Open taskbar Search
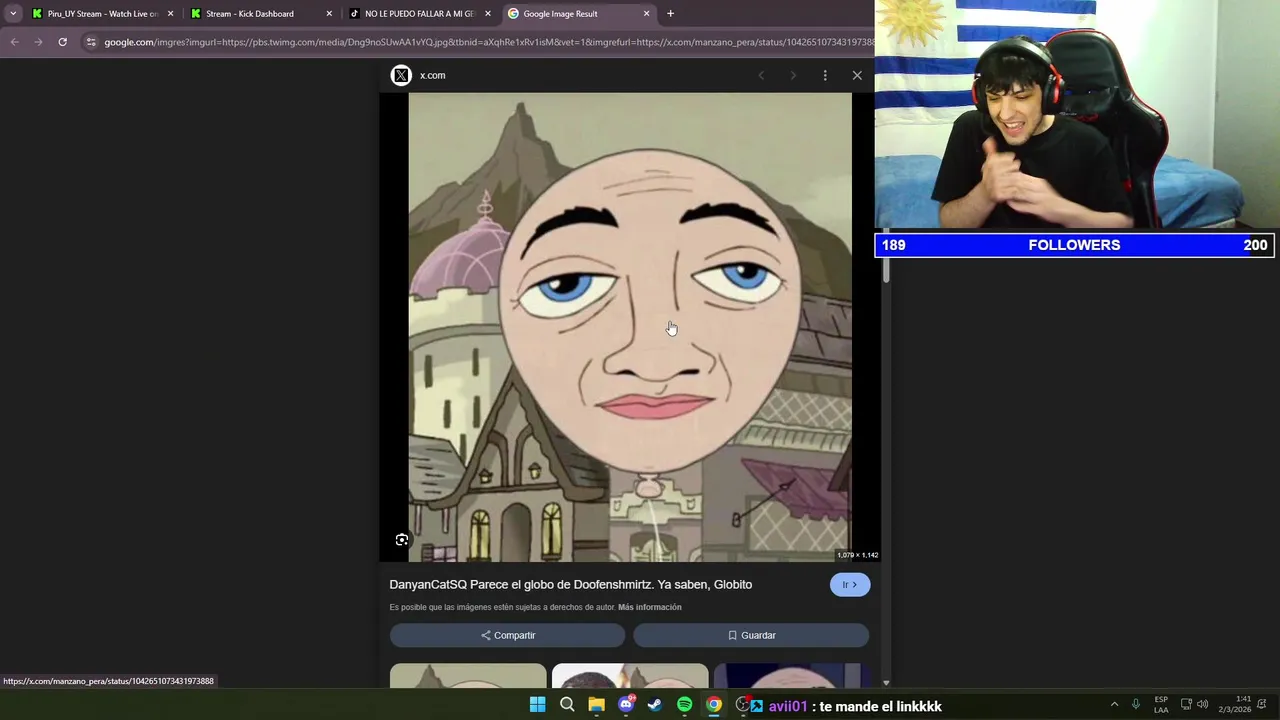 (x=567, y=705)
